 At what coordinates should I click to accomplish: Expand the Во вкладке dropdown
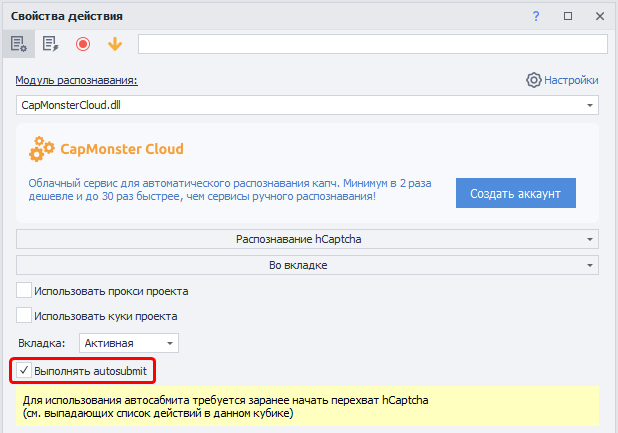307,265
